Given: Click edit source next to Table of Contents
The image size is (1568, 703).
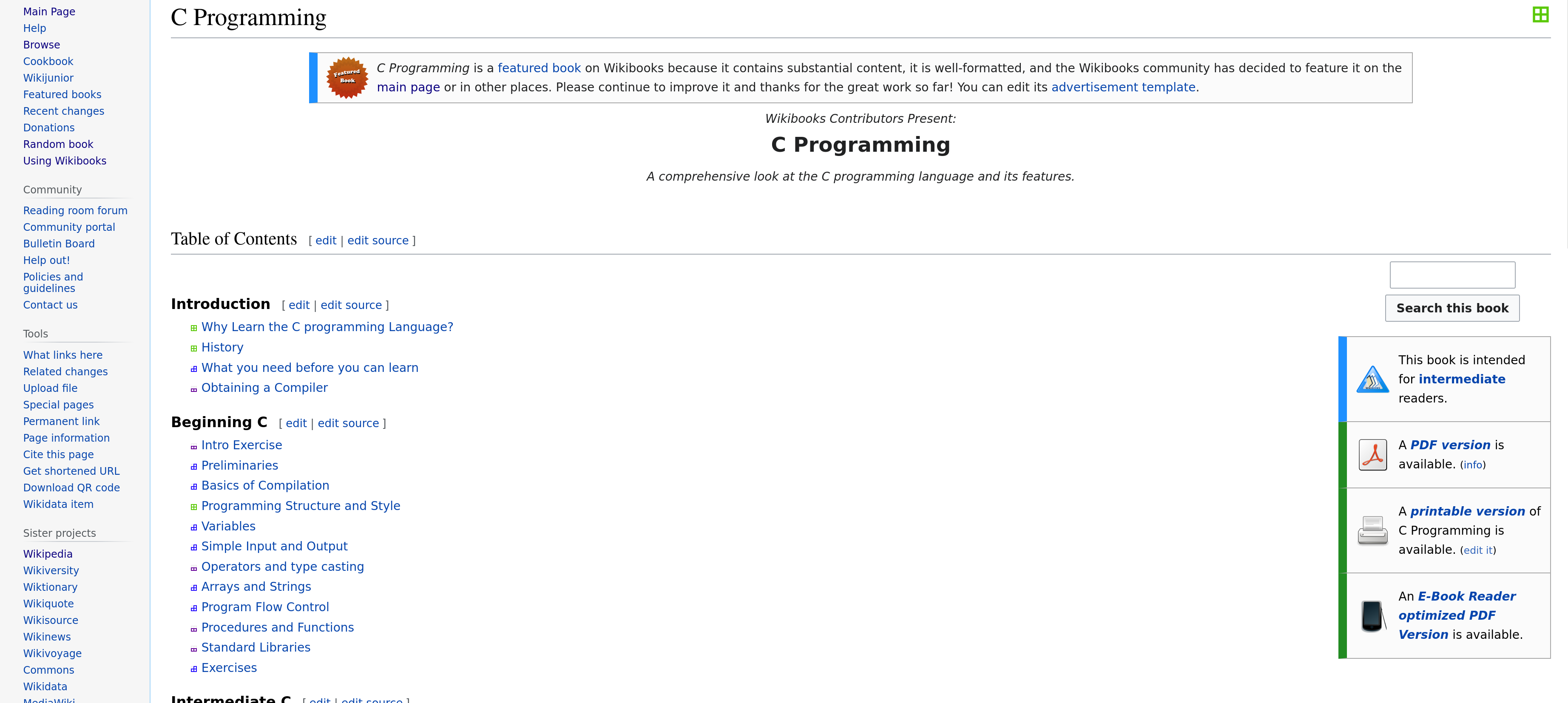Looking at the screenshot, I should point(378,241).
